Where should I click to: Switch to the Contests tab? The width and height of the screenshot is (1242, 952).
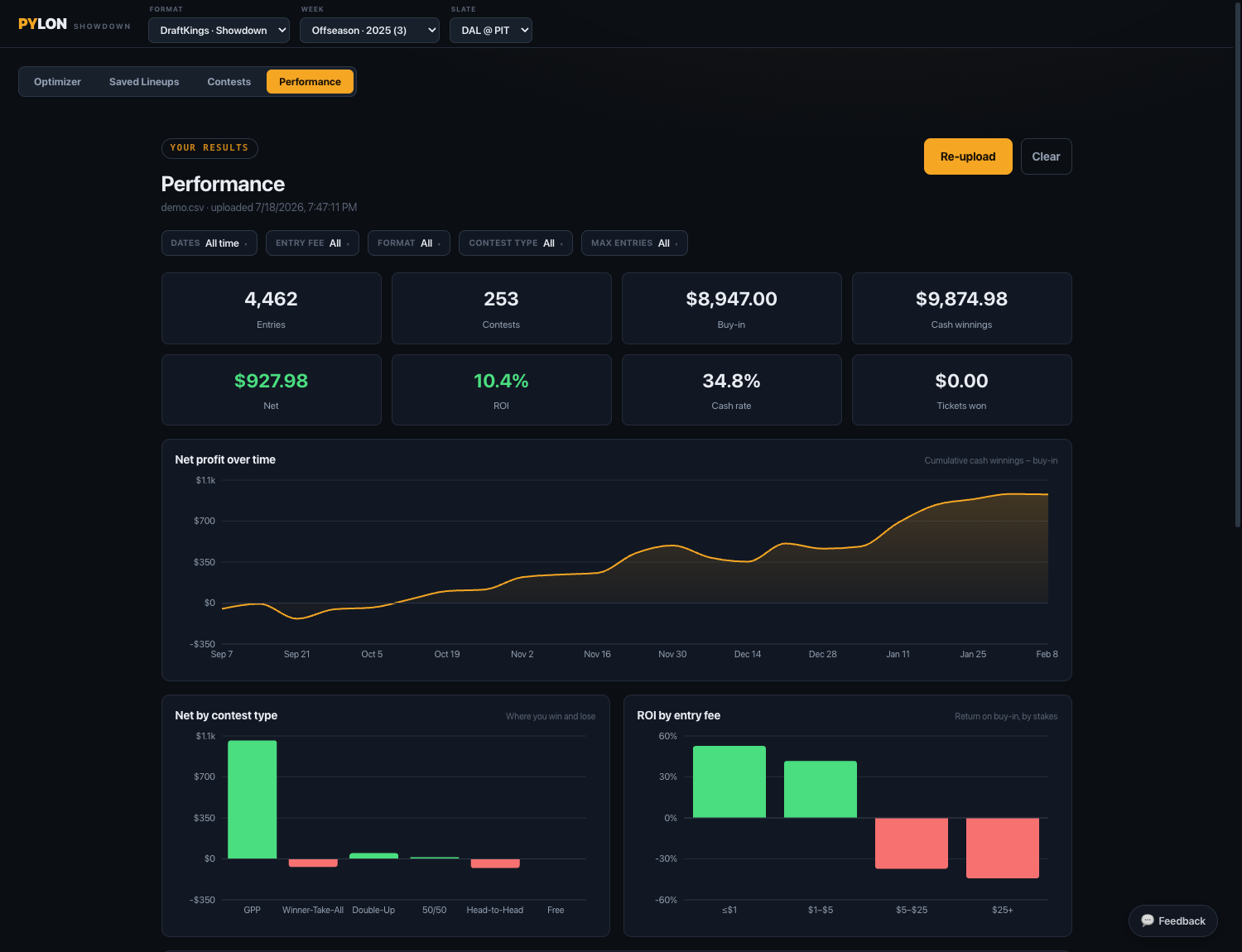click(229, 82)
